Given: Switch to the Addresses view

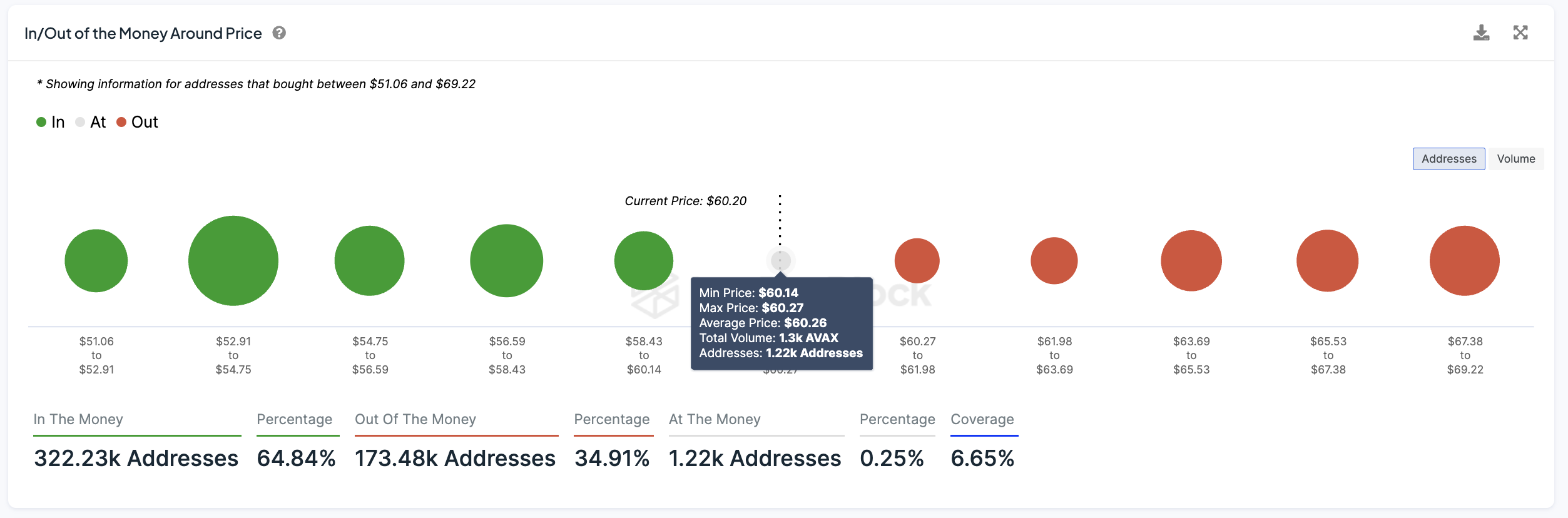Looking at the screenshot, I should pyautogui.click(x=1448, y=159).
